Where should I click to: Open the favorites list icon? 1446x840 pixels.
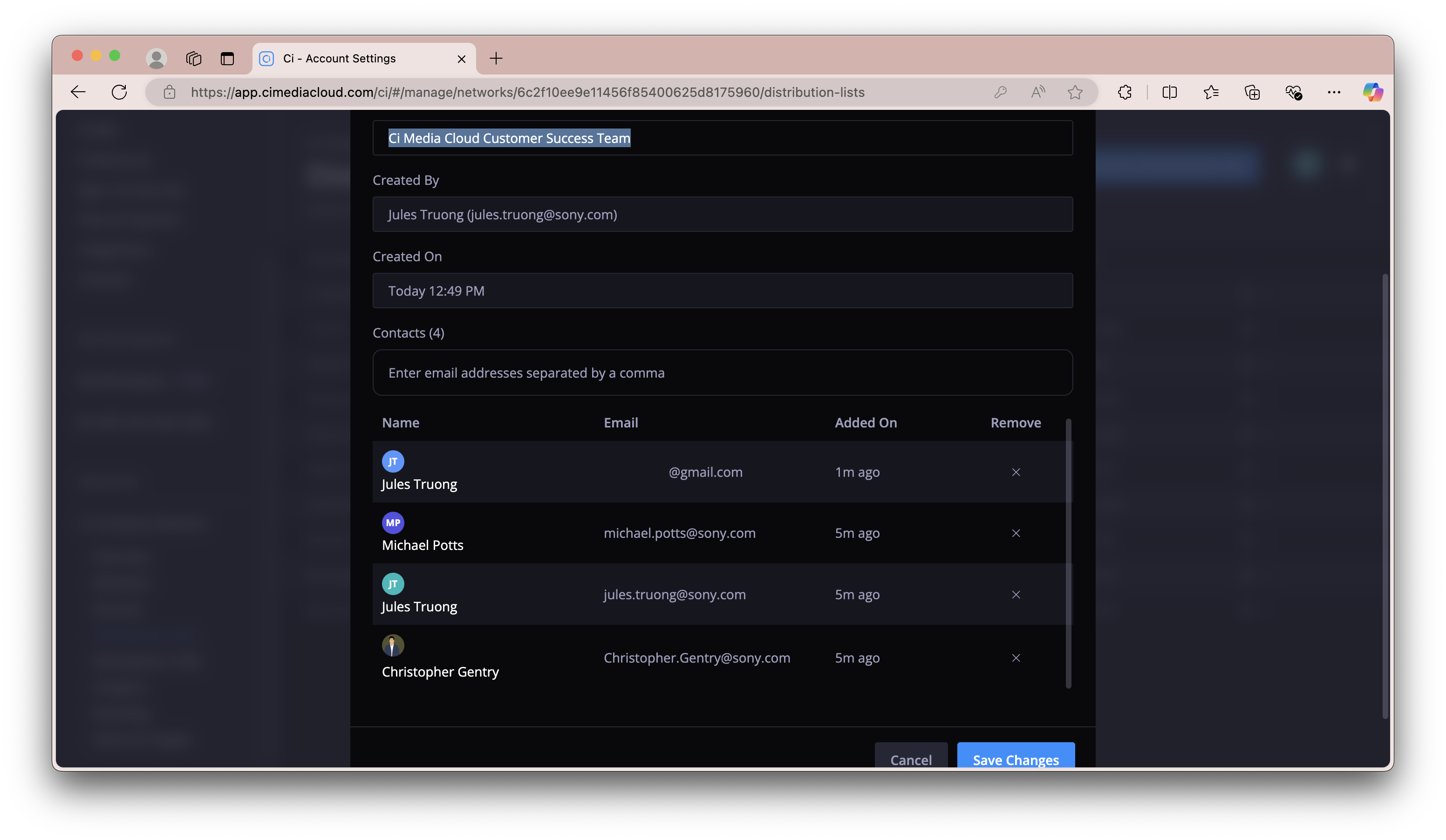(1211, 92)
